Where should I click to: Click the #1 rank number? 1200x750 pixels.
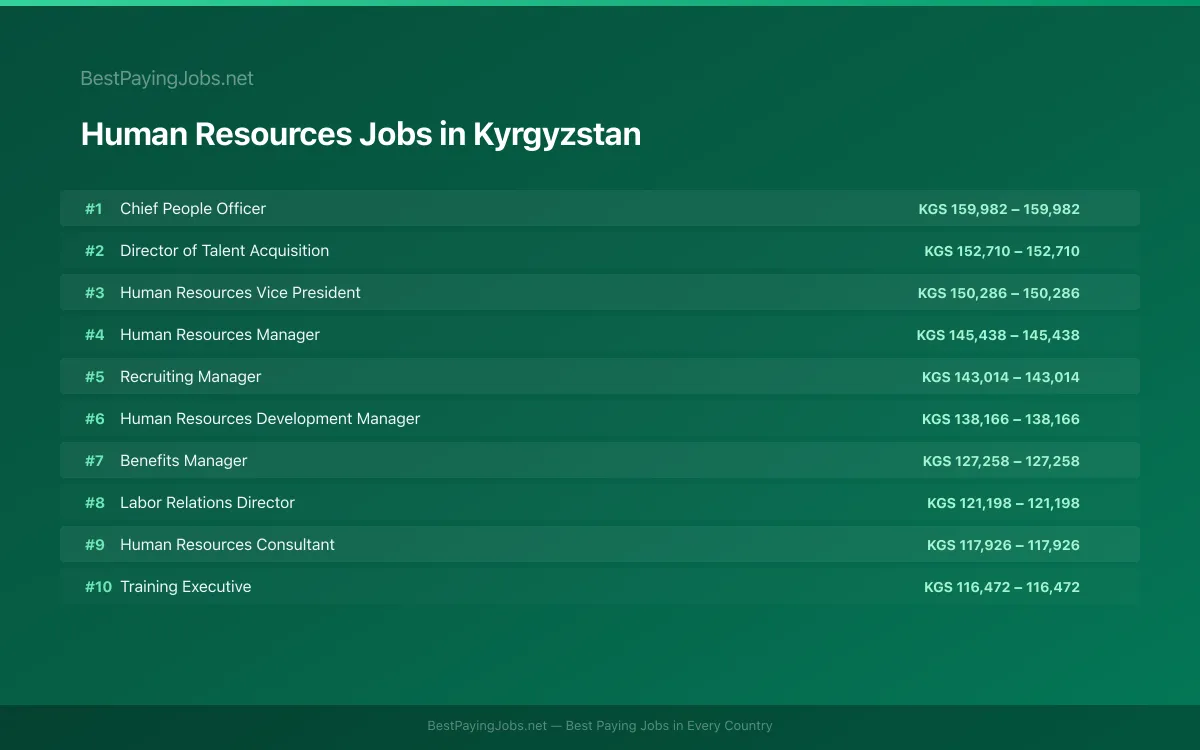click(94, 209)
